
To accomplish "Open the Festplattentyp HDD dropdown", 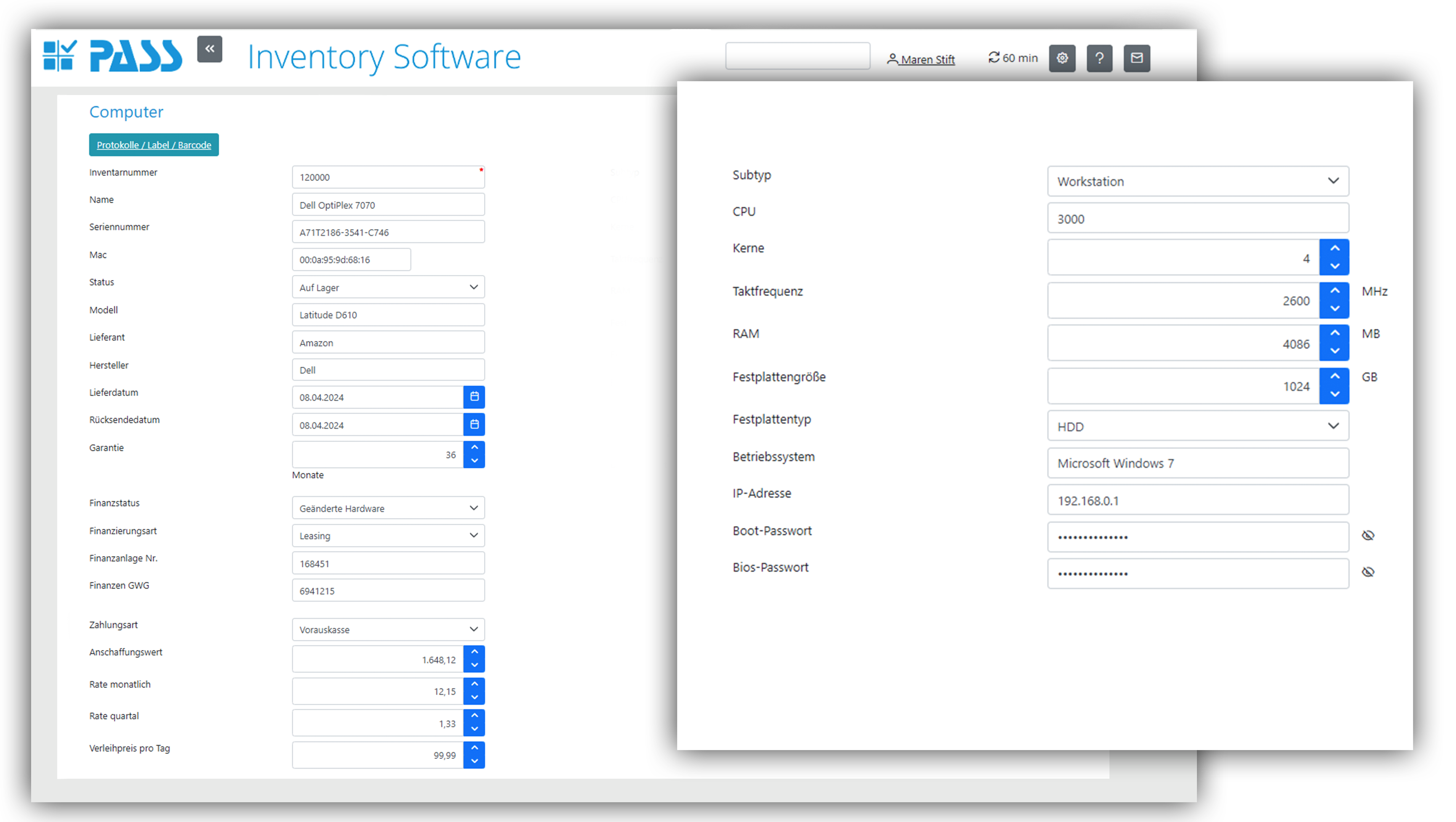I will (1198, 426).
